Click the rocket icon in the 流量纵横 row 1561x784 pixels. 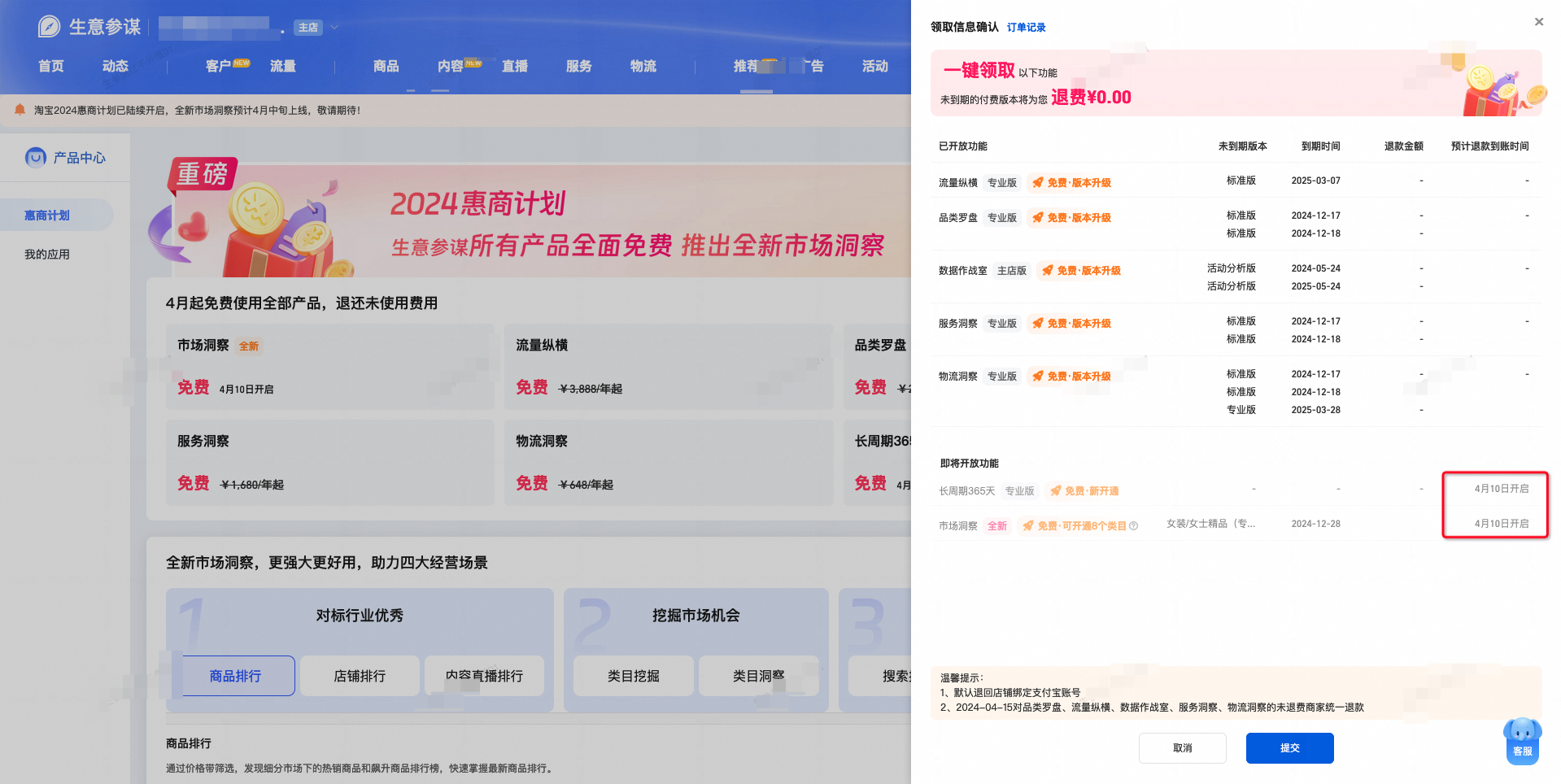tap(1038, 183)
